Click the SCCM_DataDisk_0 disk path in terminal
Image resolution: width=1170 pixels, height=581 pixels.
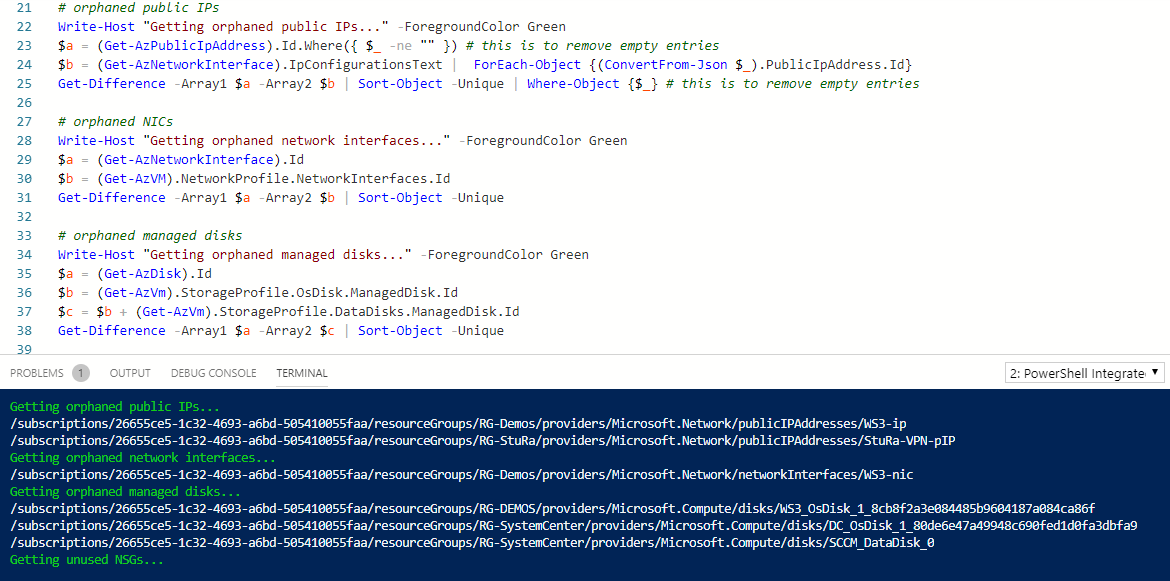tap(471, 543)
